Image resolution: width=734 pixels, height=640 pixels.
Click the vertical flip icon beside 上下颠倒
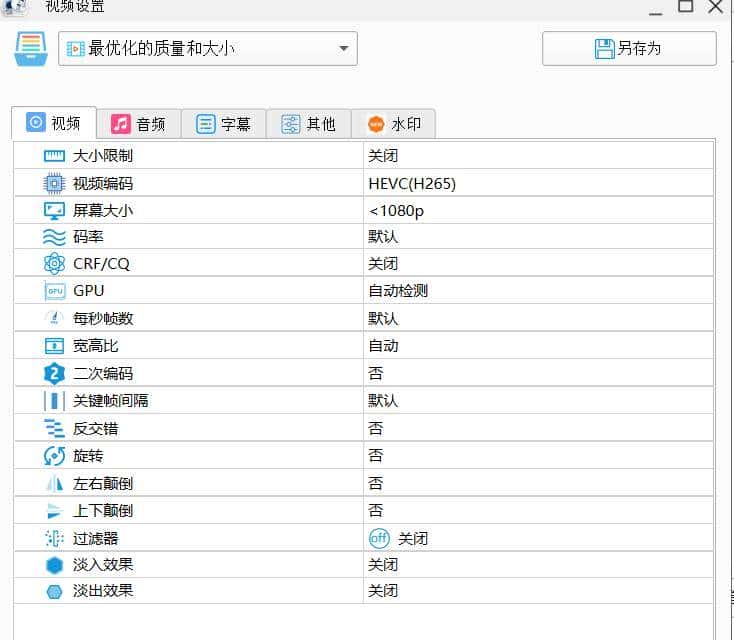coord(54,511)
